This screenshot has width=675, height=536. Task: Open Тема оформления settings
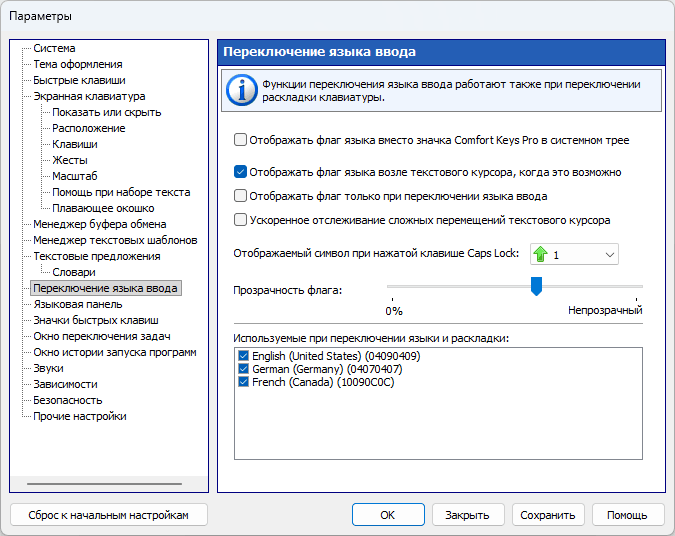78,64
